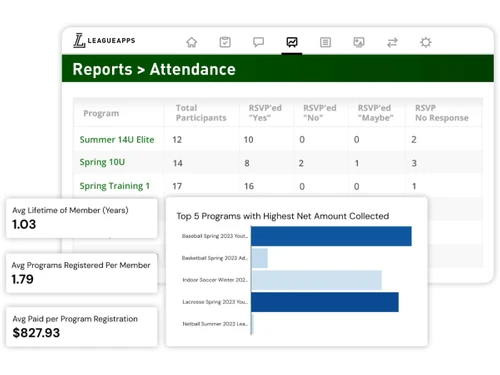The image size is (500, 375).
Task: Click the 1.79 programs value
Action: coord(23,279)
